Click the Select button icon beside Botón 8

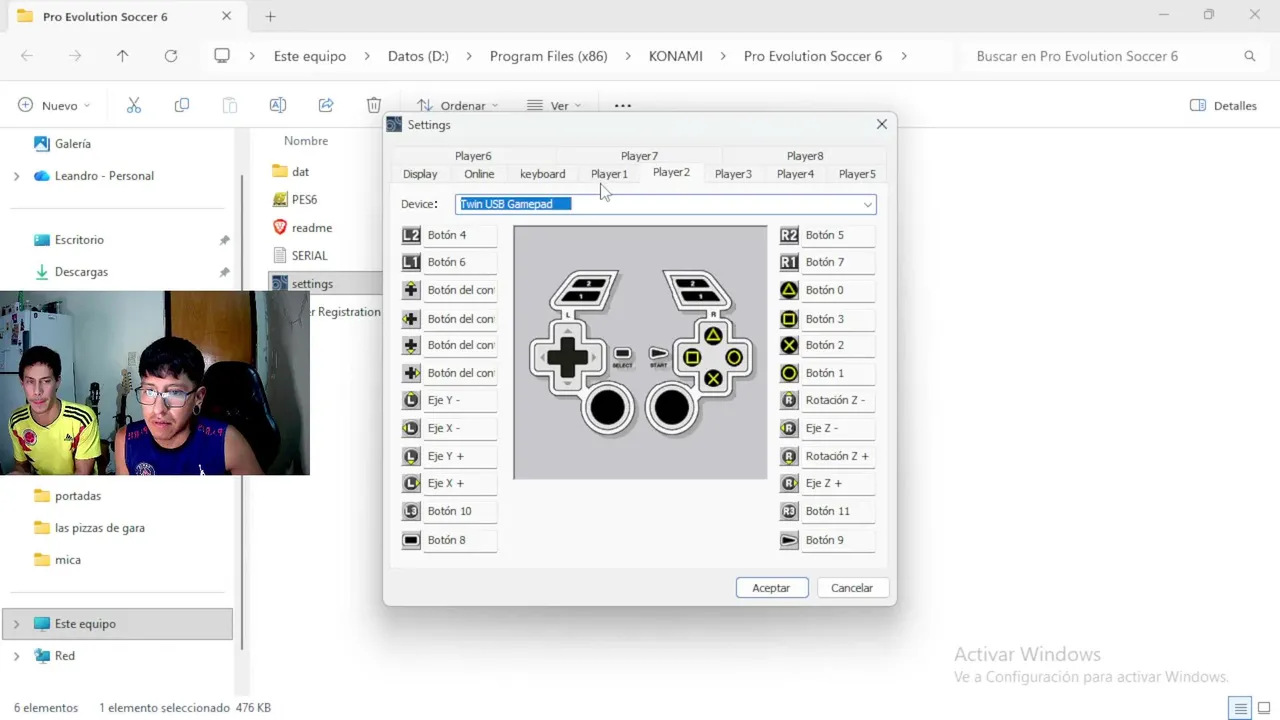click(x=411, y=540)
